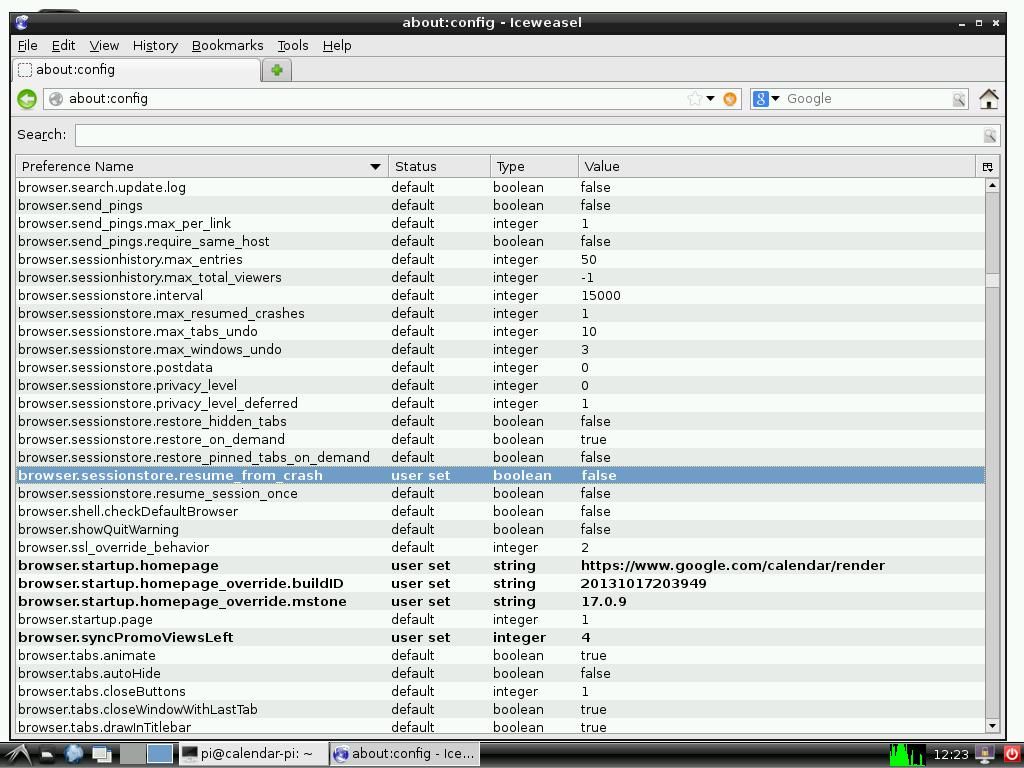Open the column picker icon in table header

point(987,167)
